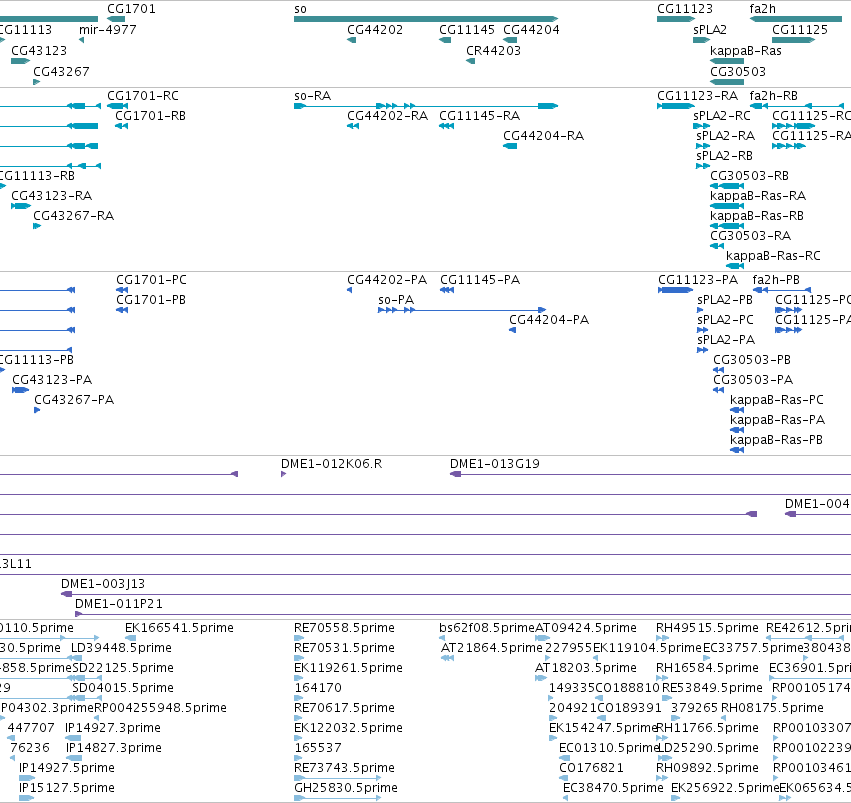This screenshot has height=803, width=851.
Task: Click the CG11145 gene label
Action: [467, 30]
